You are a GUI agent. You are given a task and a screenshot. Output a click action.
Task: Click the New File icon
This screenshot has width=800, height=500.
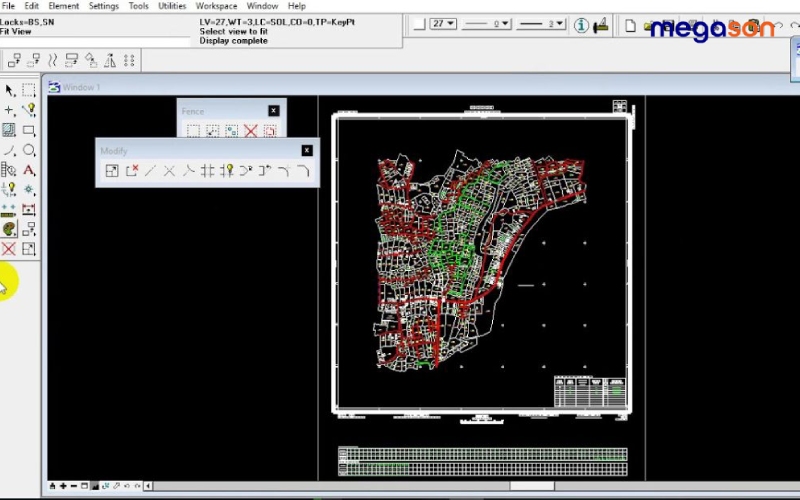coord(631,25)
